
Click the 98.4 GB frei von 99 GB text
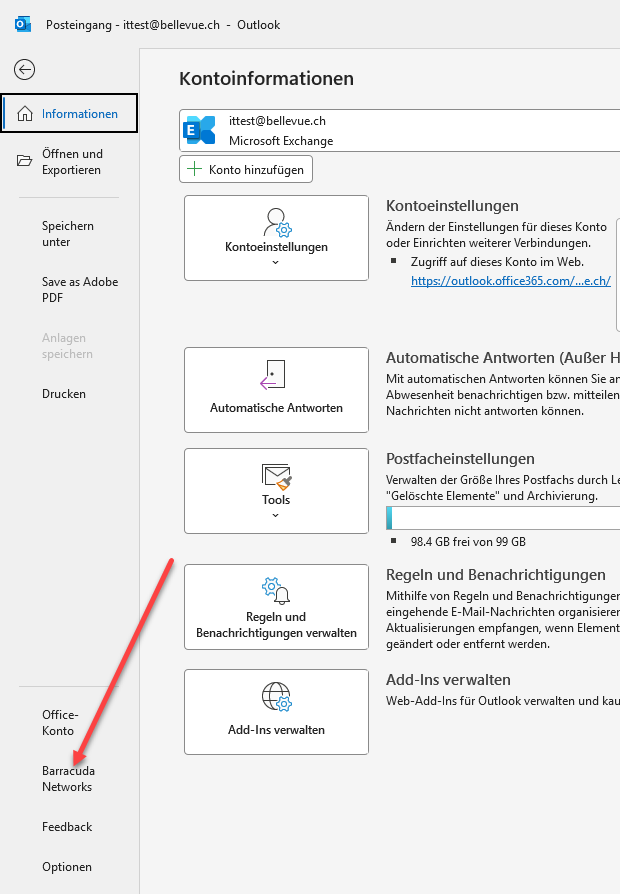pos(468,542)
